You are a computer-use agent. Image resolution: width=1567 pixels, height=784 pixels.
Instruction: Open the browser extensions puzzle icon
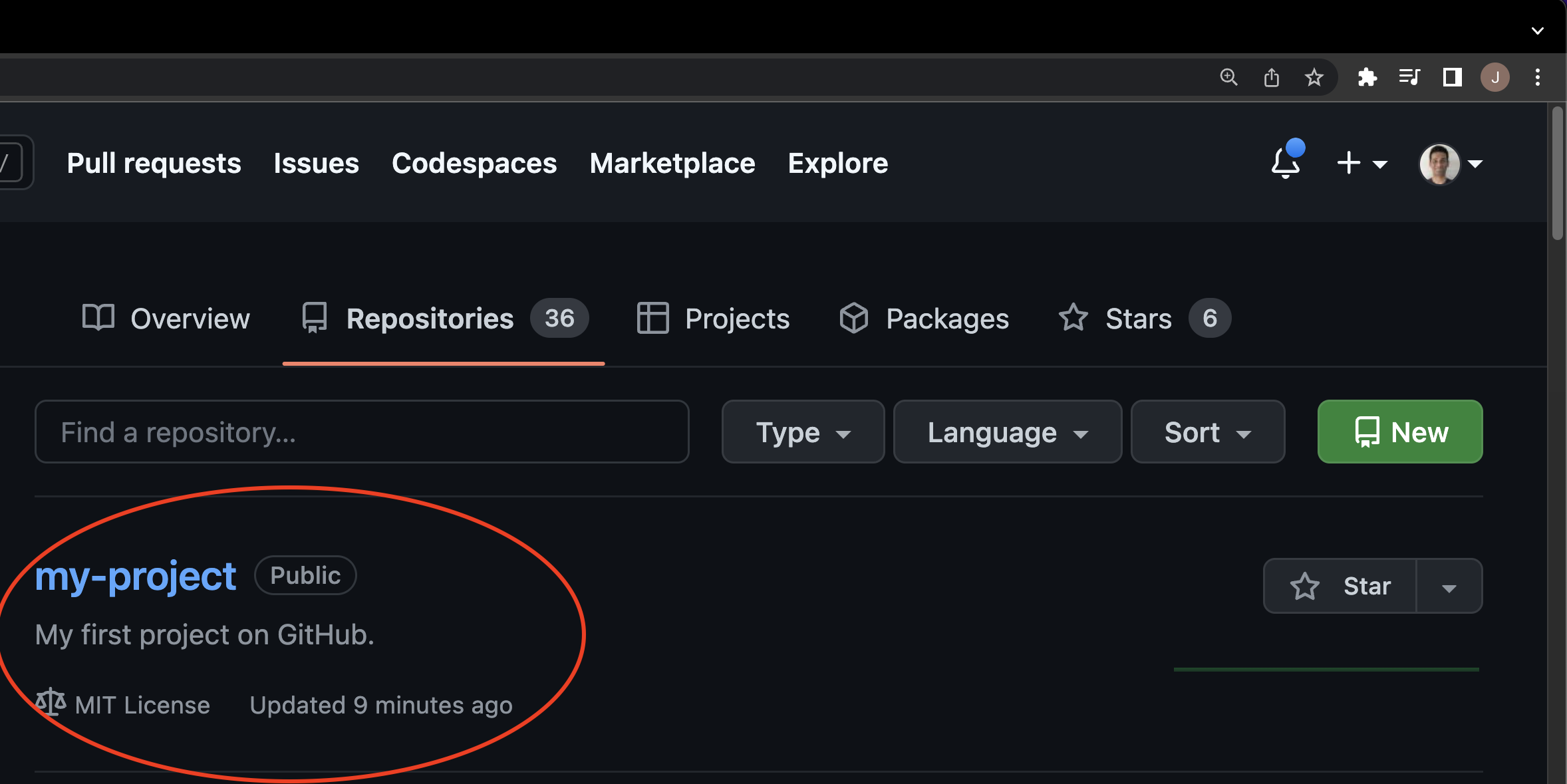[1367, 77]
